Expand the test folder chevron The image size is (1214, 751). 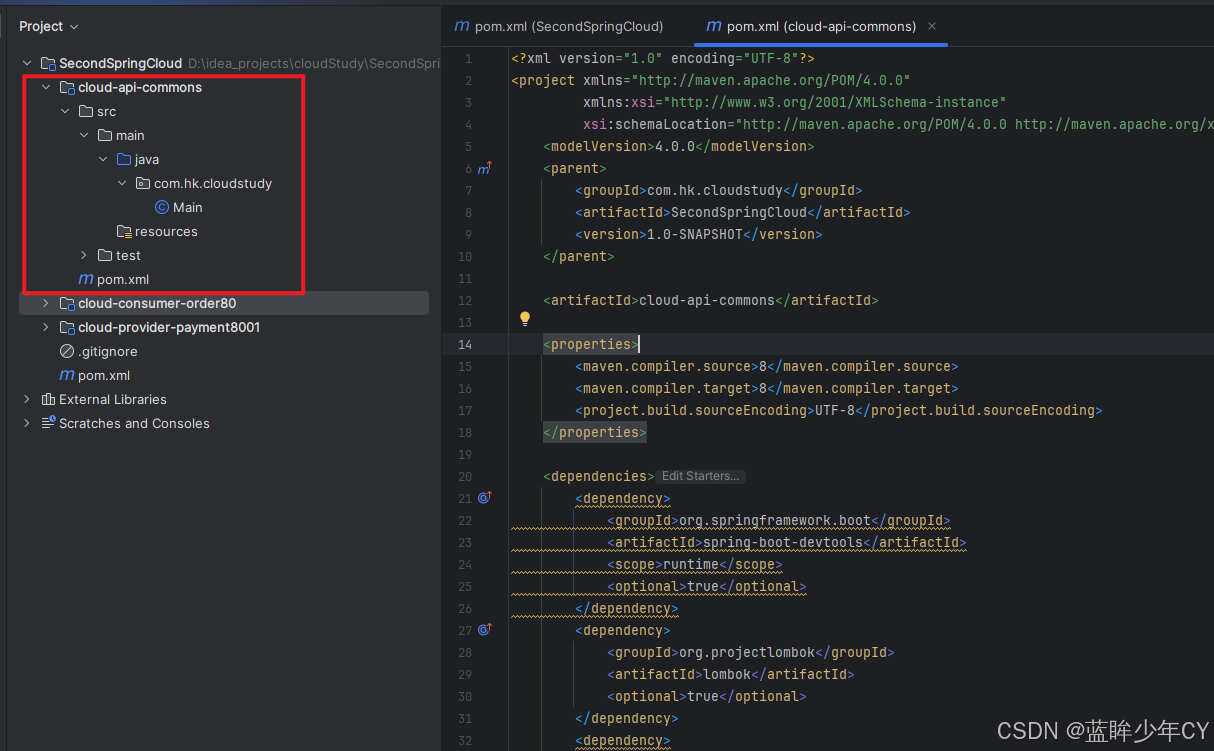84,255
